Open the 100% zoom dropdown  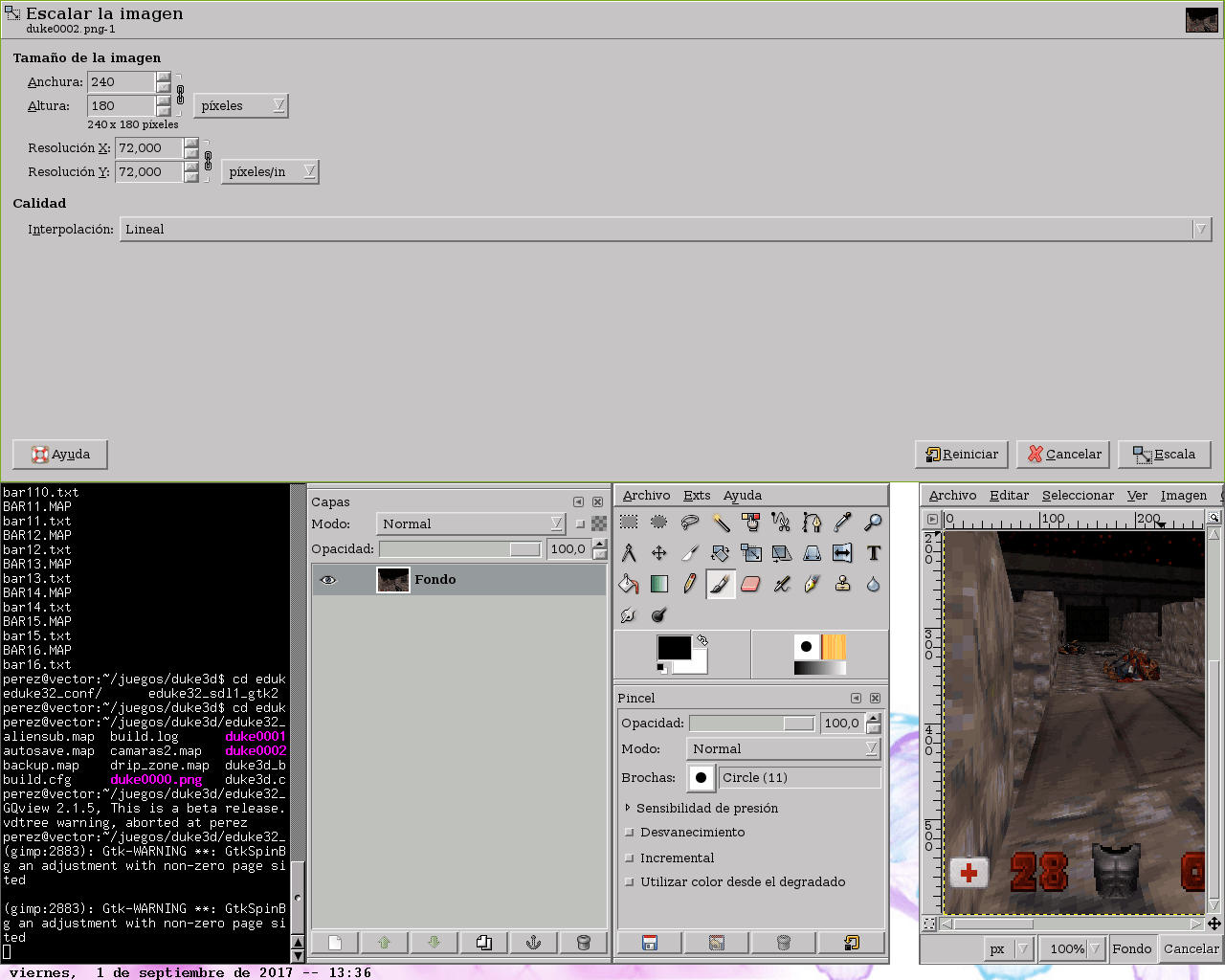coord(1072,949)
